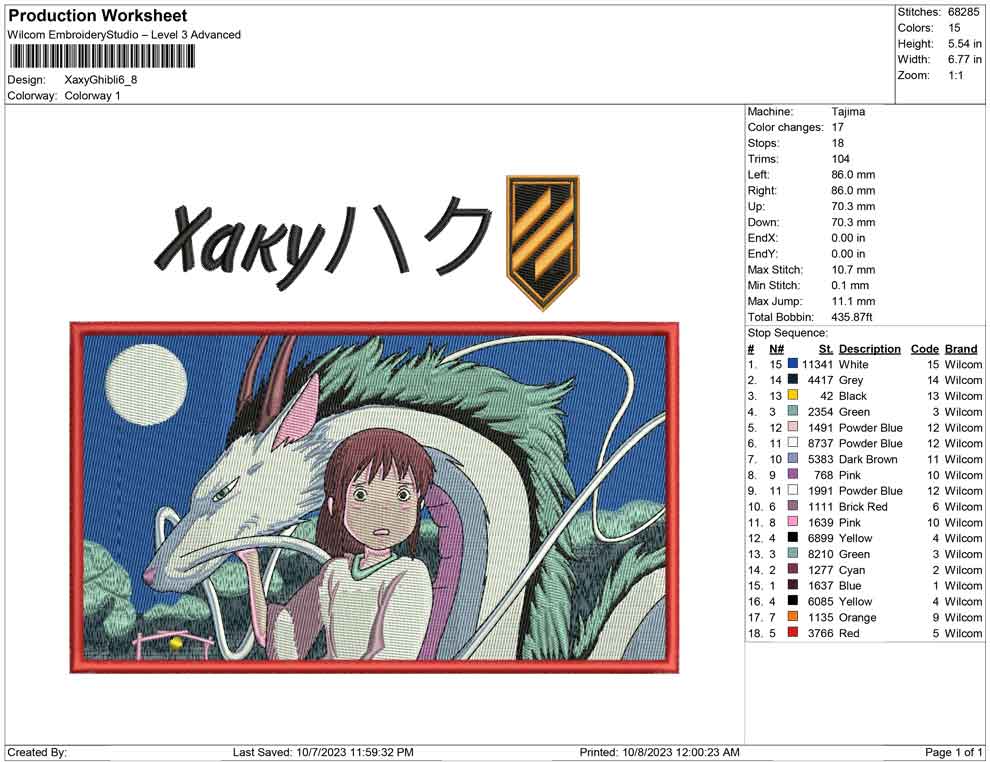Click the Height value '5.54 in'
Screen dimensions: 990x762
tap(965, 44)
